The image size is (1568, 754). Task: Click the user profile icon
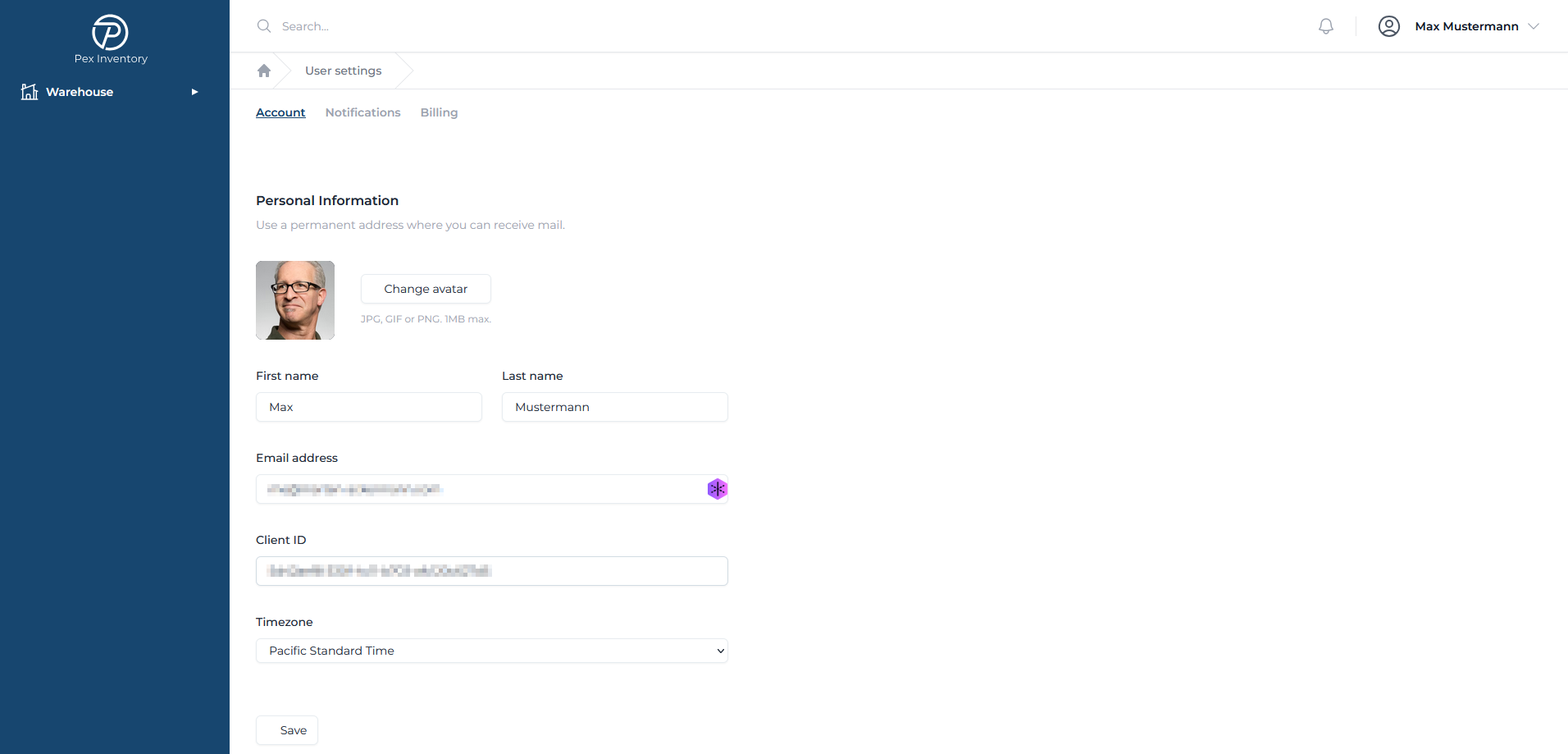[1388, 26]
